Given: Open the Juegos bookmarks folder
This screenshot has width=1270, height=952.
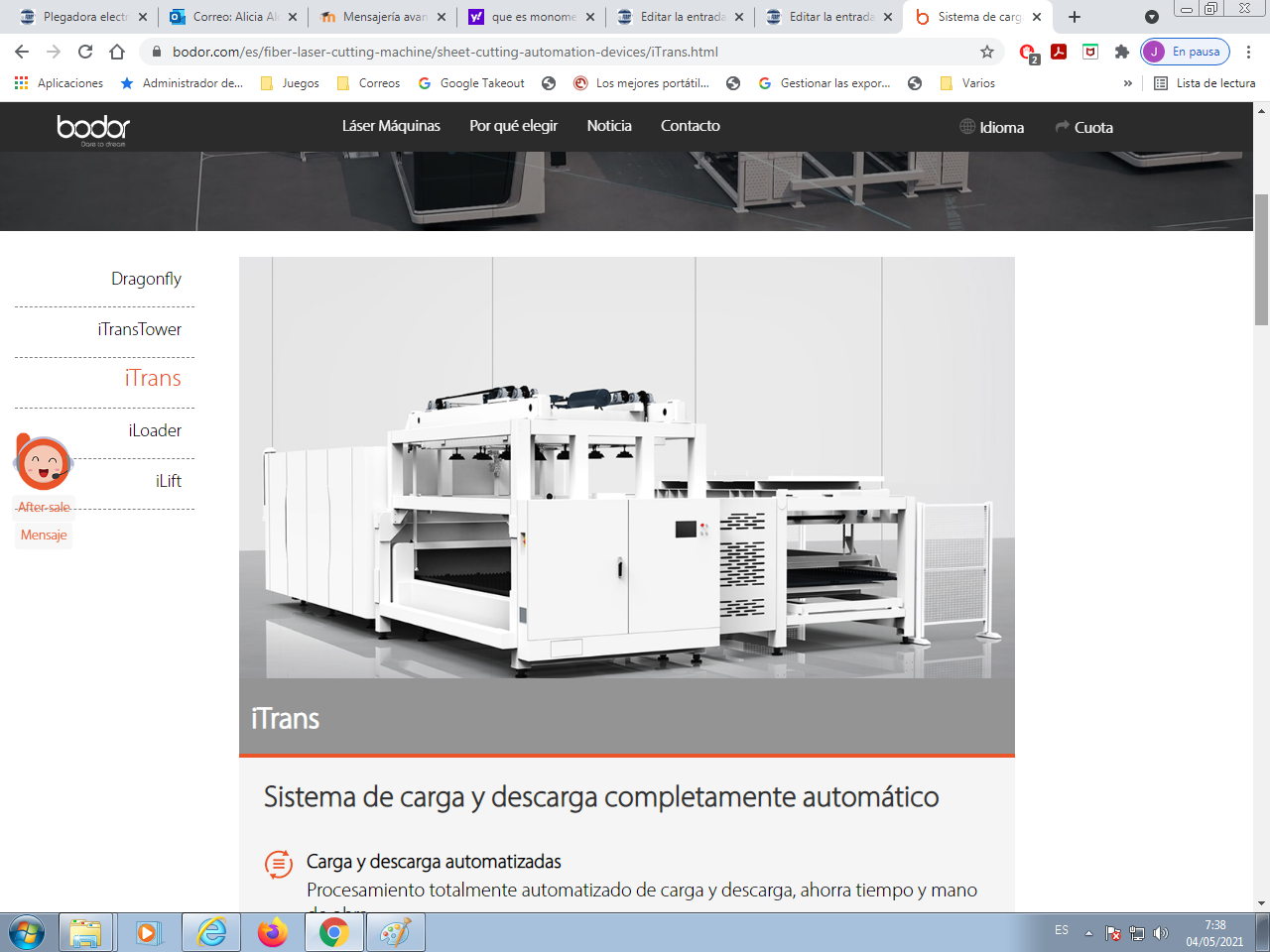Looking at the screenshot, I should coord(290,83).
